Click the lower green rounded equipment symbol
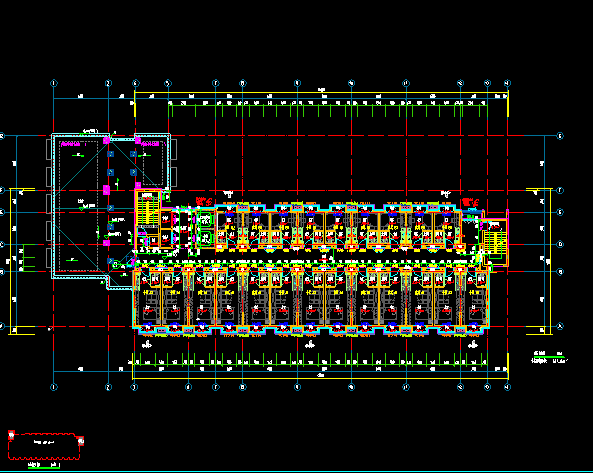This screenshot has width=593, height=473. click(x=205, y=239)
